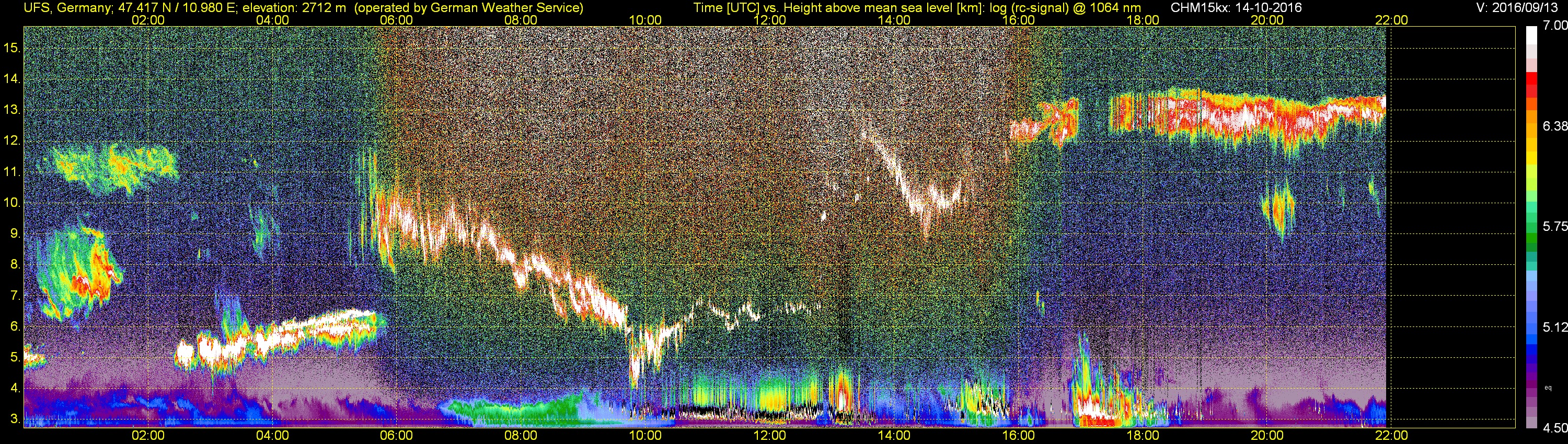
Task: Click the 4.50 value on color scale
Action: tap(1554, 428)
